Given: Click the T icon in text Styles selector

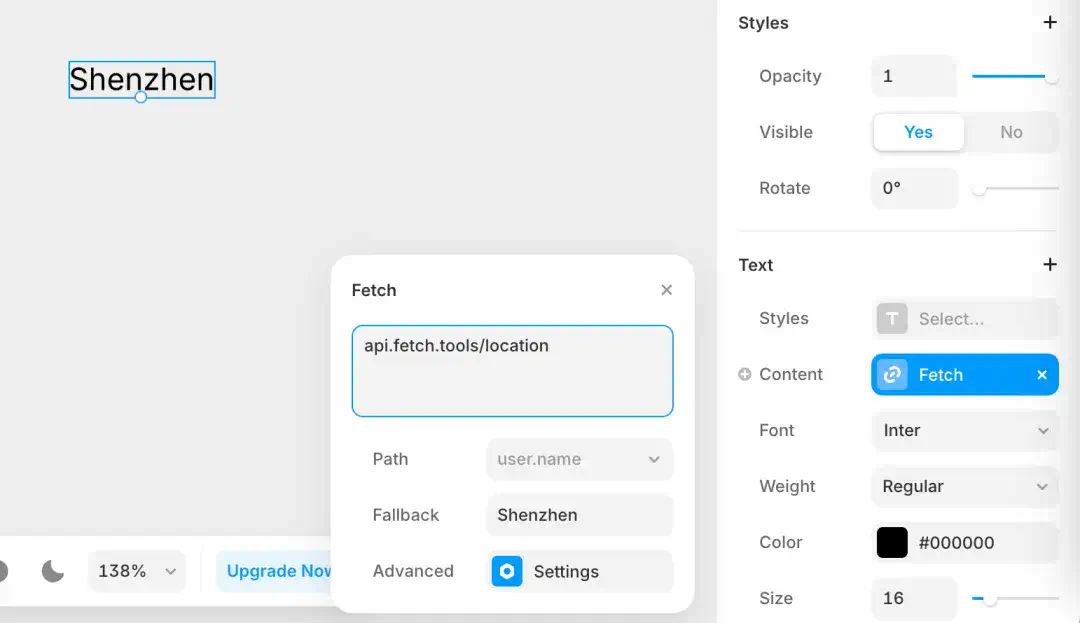Looking at the screenshot, I should point(892,319).
